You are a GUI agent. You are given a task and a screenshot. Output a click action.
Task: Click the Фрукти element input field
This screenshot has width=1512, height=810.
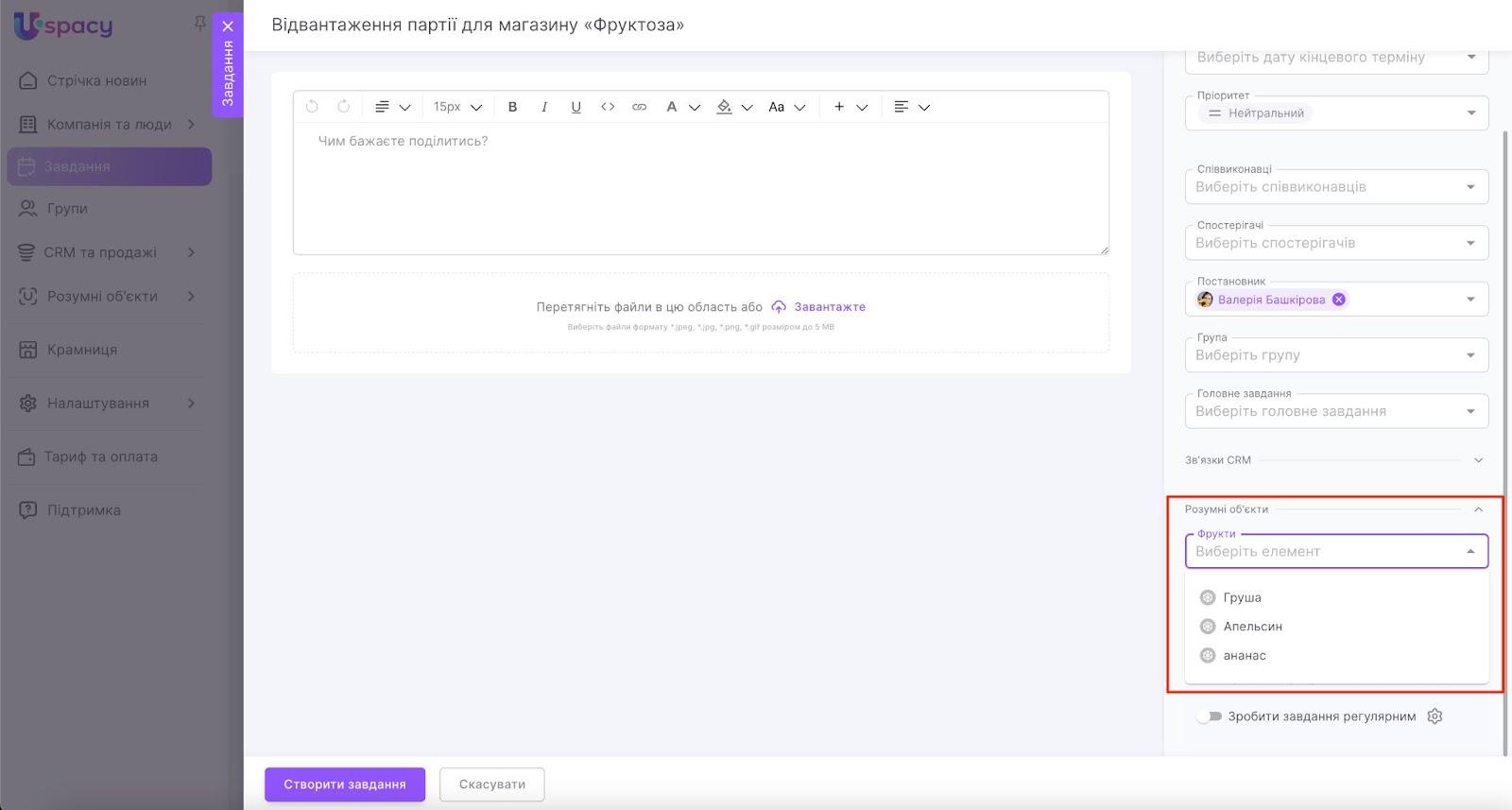coord(1336,551)
